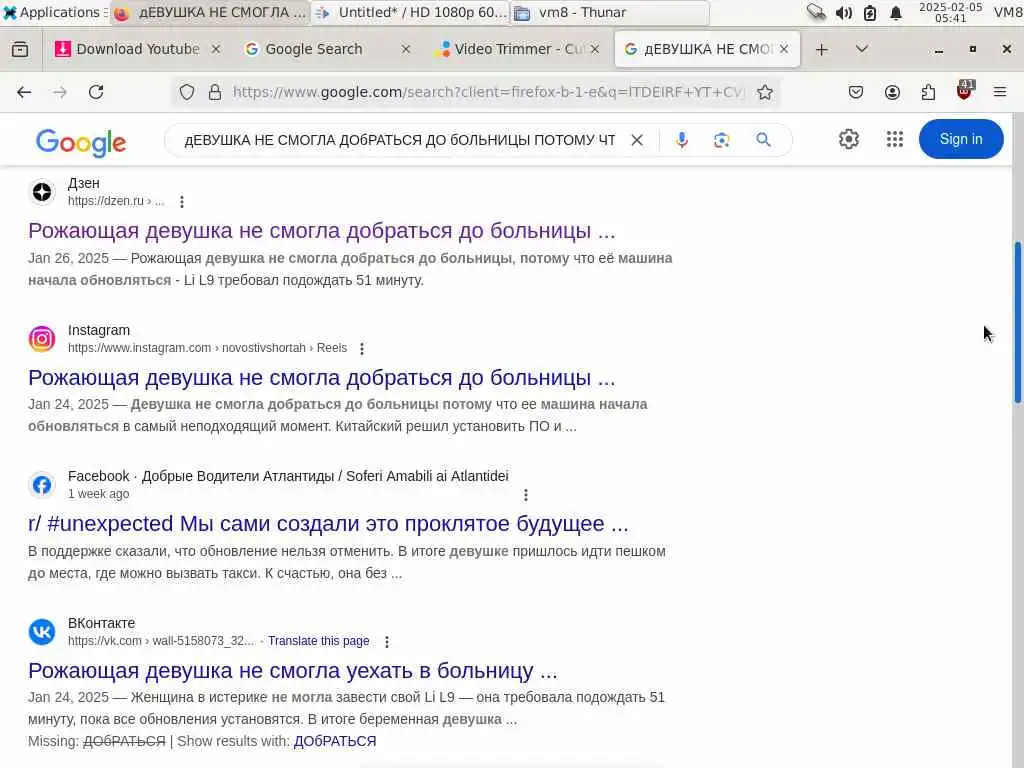Switch to vm8 - Thunar taskbar window
The image size is (1024, 768).
[609, 12]
